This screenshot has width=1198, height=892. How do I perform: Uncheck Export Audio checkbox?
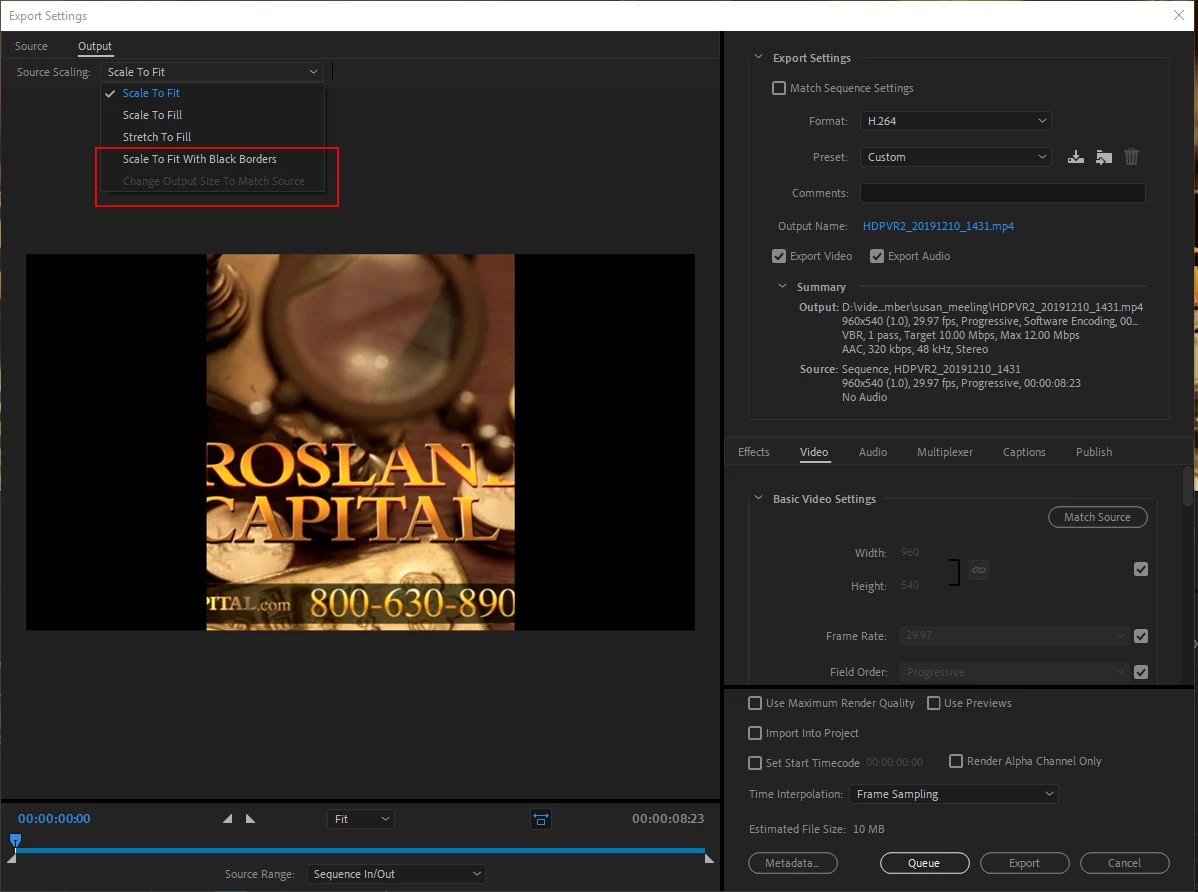[876, 256]
